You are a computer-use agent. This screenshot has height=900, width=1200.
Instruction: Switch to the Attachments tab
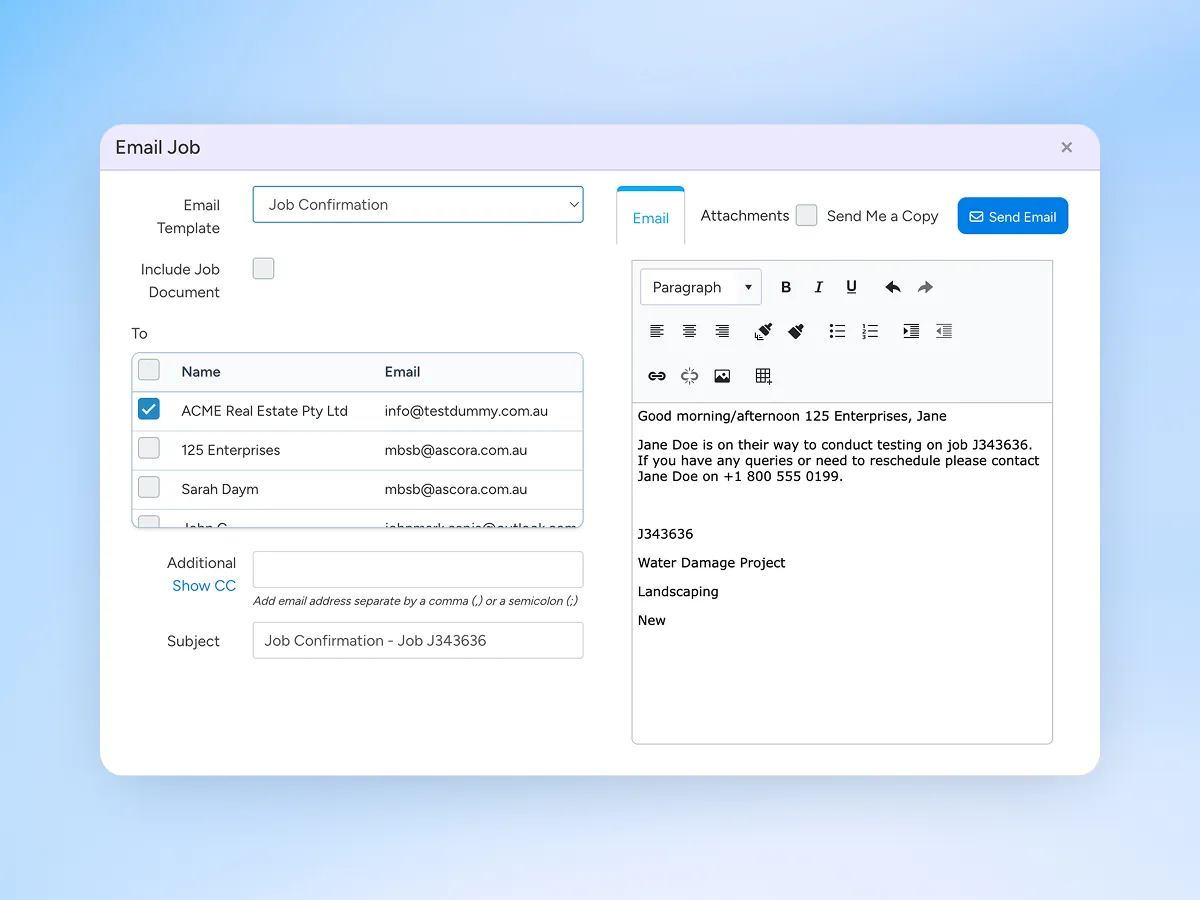(745, 215)
